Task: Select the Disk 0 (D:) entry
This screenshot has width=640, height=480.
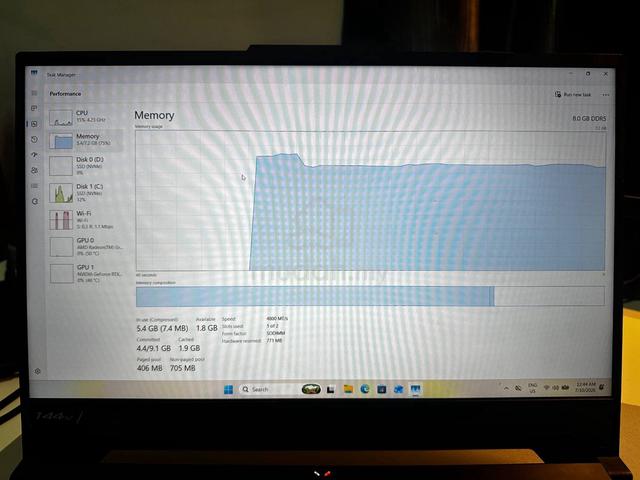Action: (85, 166)
